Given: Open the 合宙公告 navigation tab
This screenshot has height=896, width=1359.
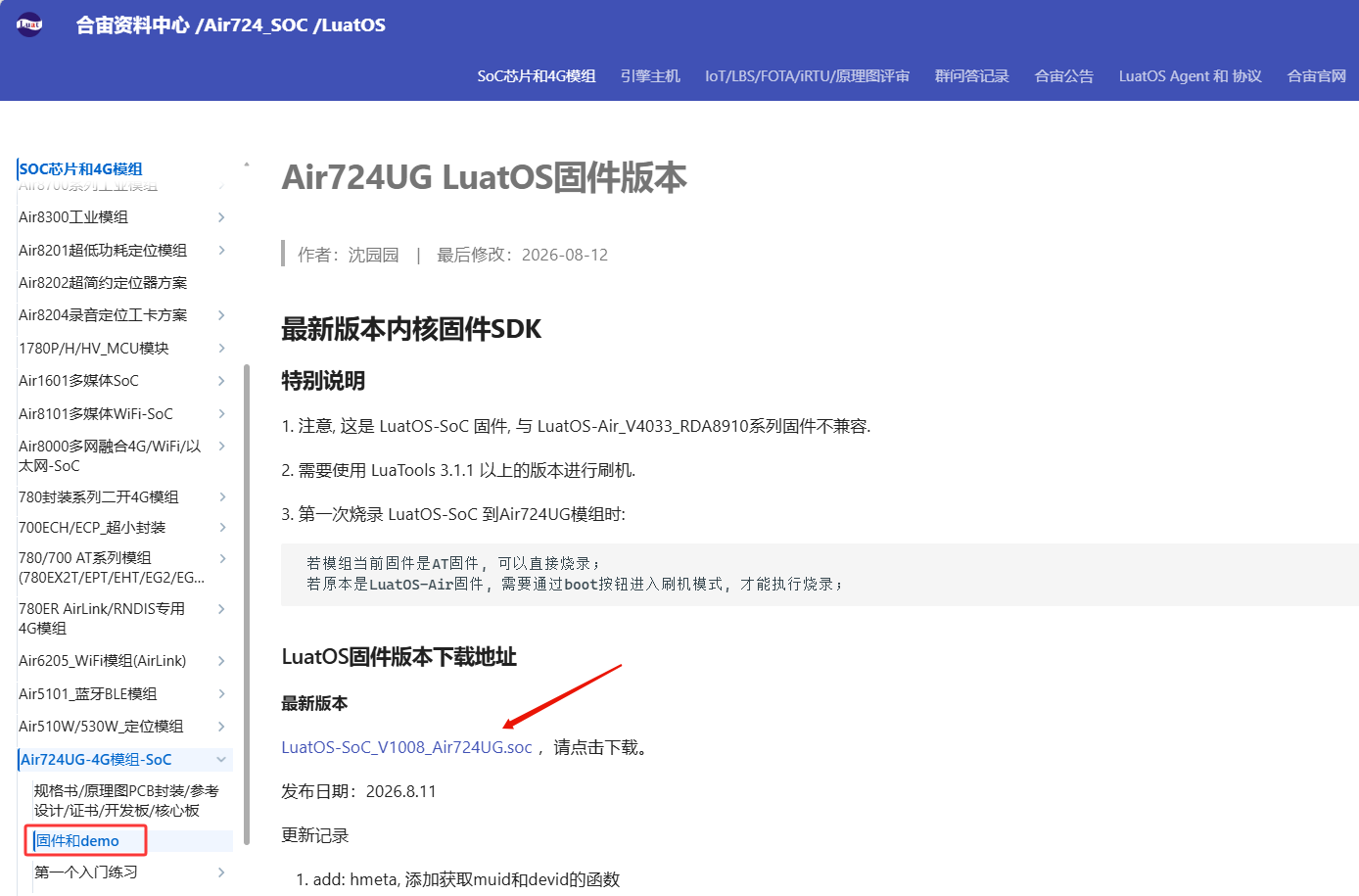Looking at the screenshot, I should click(x=1063, y=76).
